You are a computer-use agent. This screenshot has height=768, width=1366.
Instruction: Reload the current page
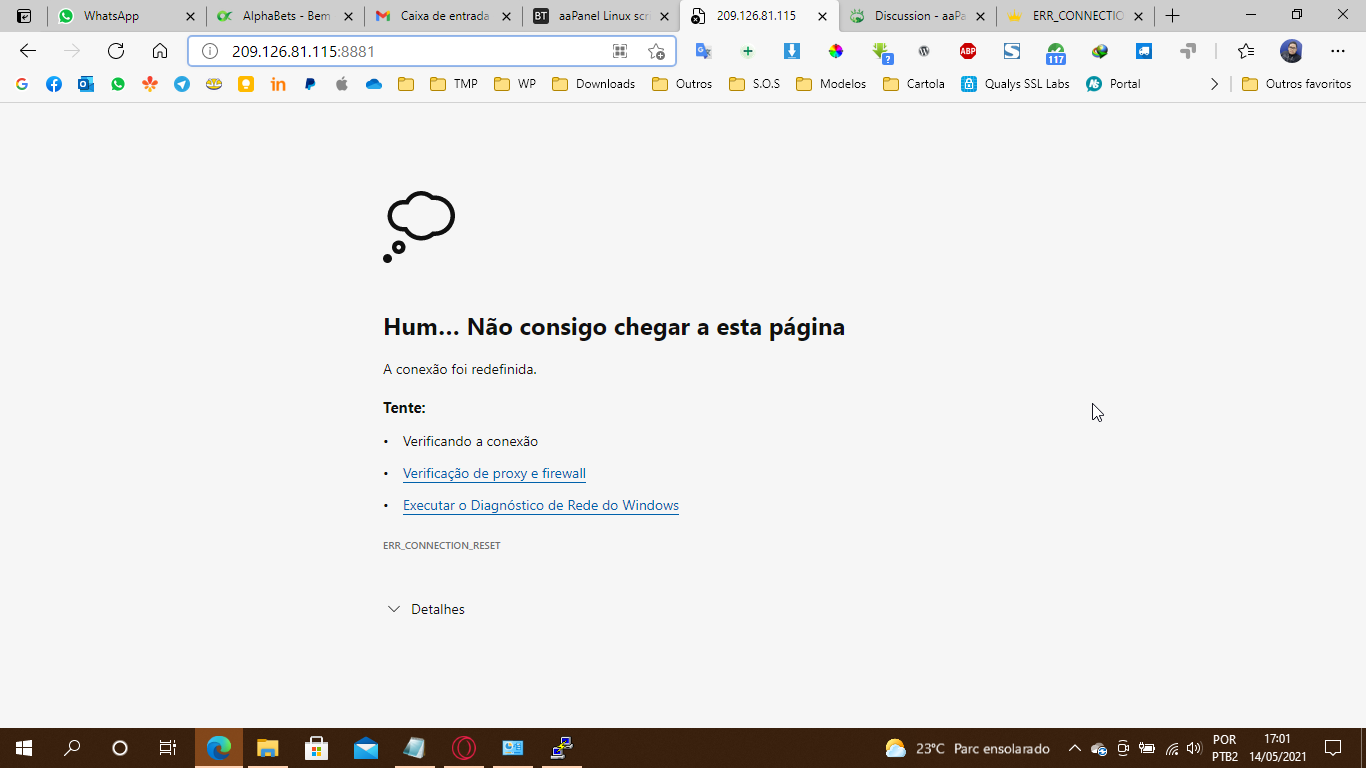click(x=116, y=51)
